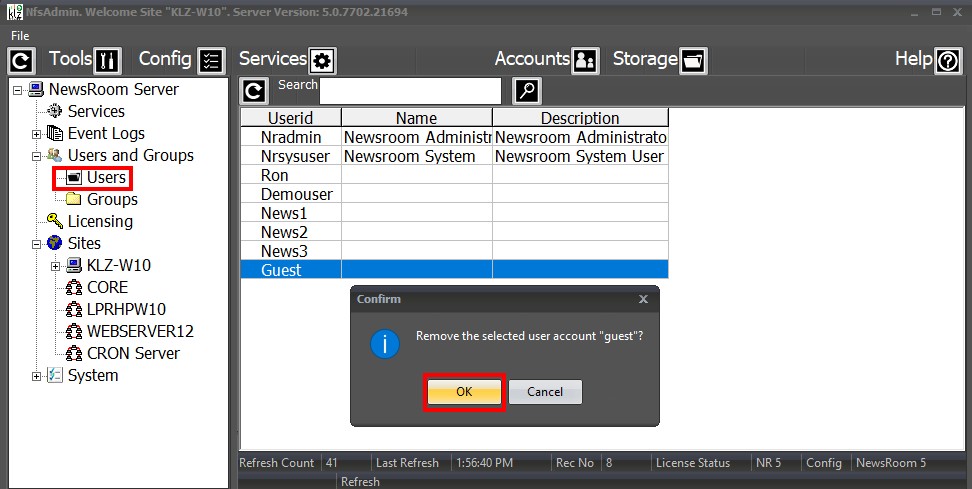Screen dimensions: 972x489
Task: Click the Event Logs icon
Action: pyautogui.click(x=55, y=133)
